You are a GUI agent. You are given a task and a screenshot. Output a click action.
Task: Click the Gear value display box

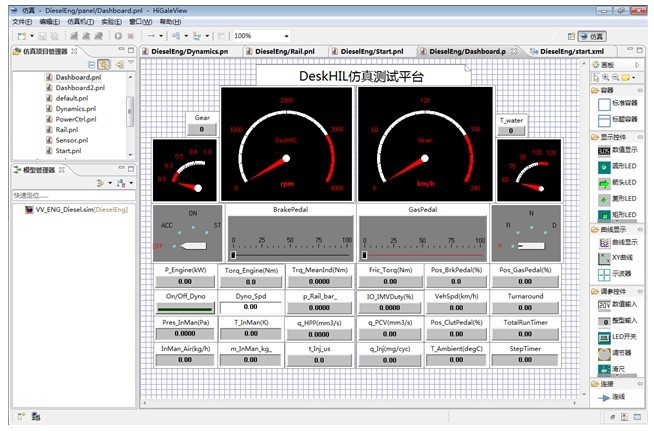[201, 129]
